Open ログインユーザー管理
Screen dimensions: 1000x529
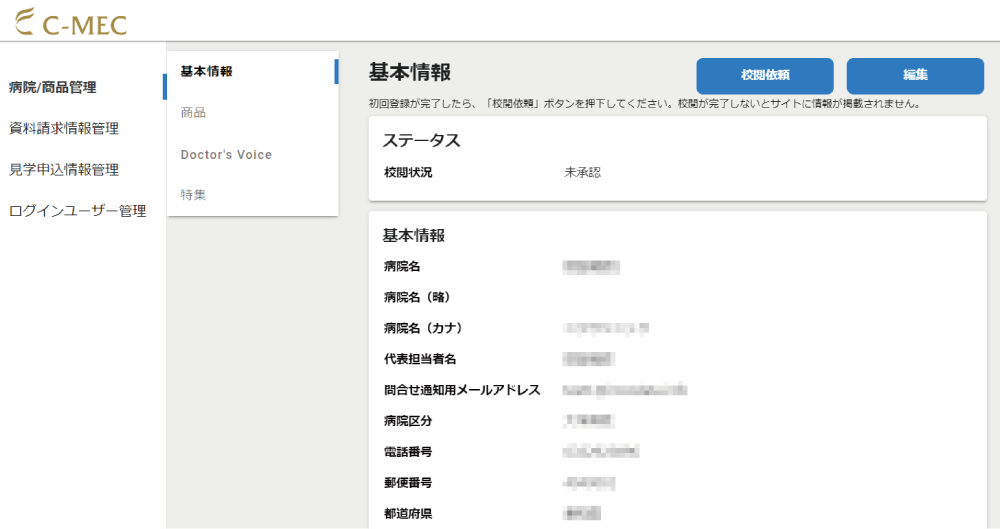tap(78, 211)
